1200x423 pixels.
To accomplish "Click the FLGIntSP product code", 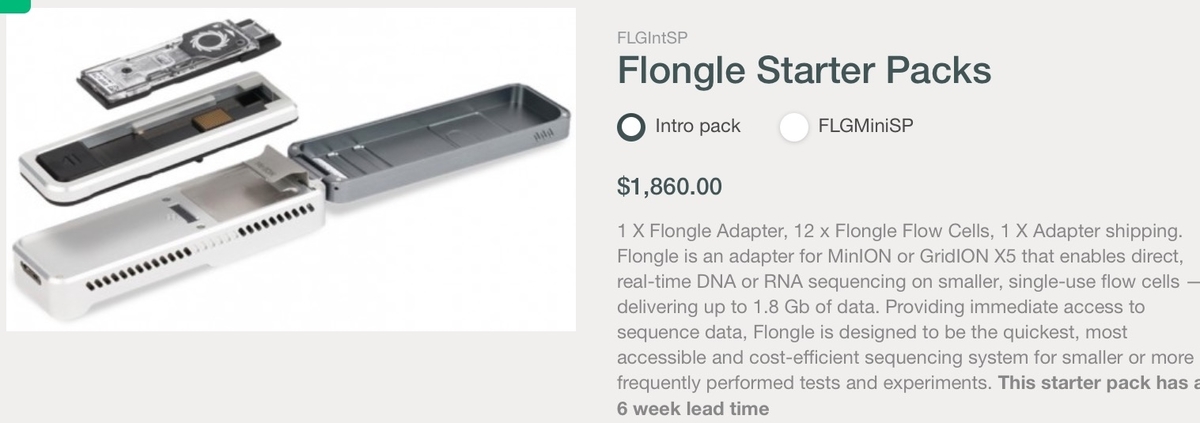I will coord(652,38).
